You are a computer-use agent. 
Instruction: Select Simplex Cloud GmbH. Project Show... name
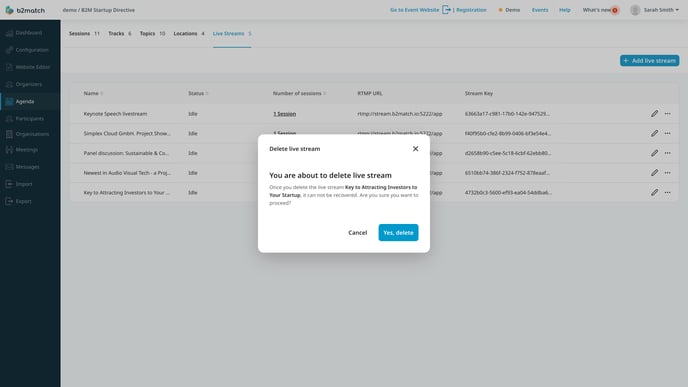pyautogui.click(x=127, y=133)
